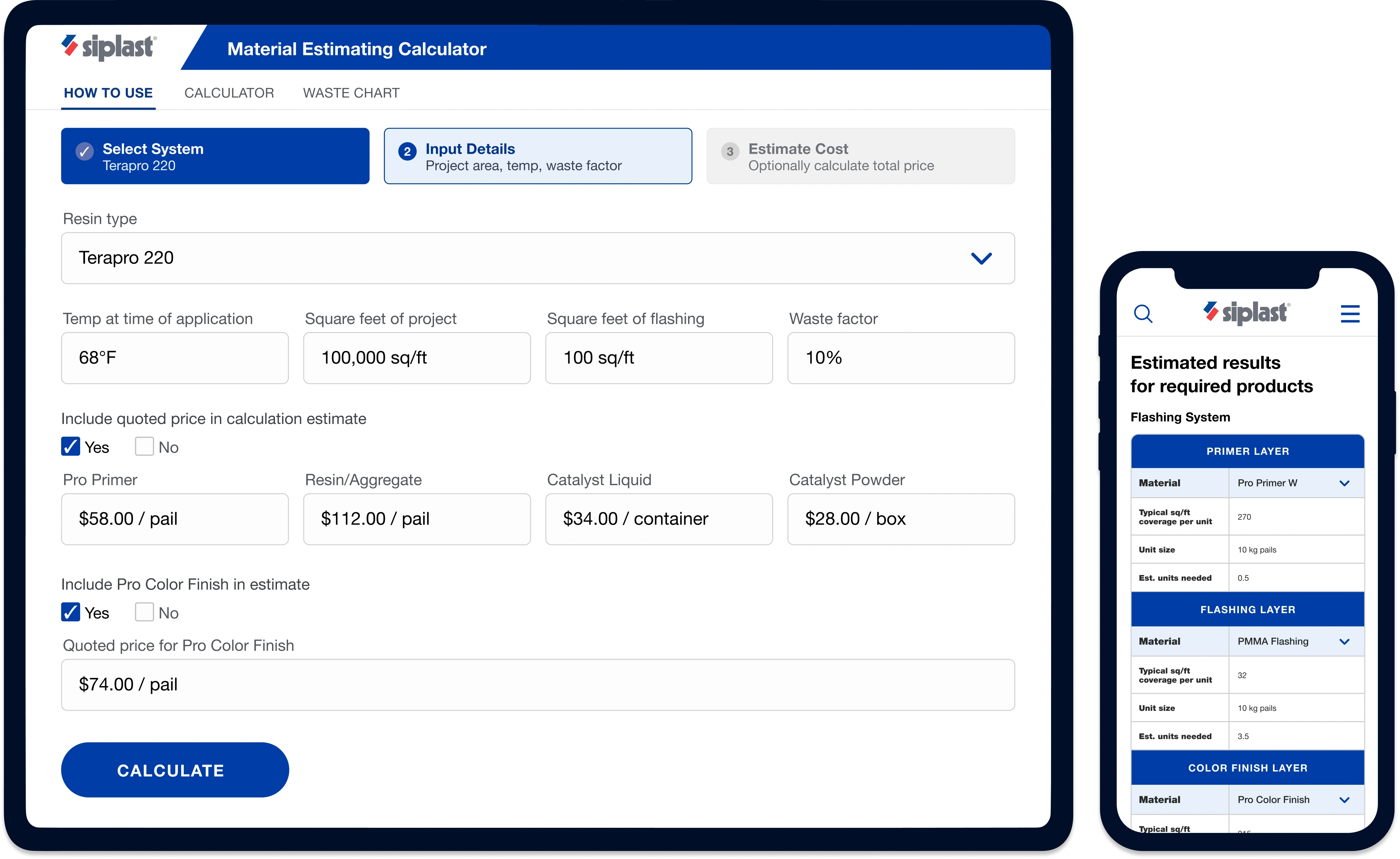This screenshot has height=859, width=1400.
Task: Click the Material Estimating Calculator title
Action: coord(357,49)
